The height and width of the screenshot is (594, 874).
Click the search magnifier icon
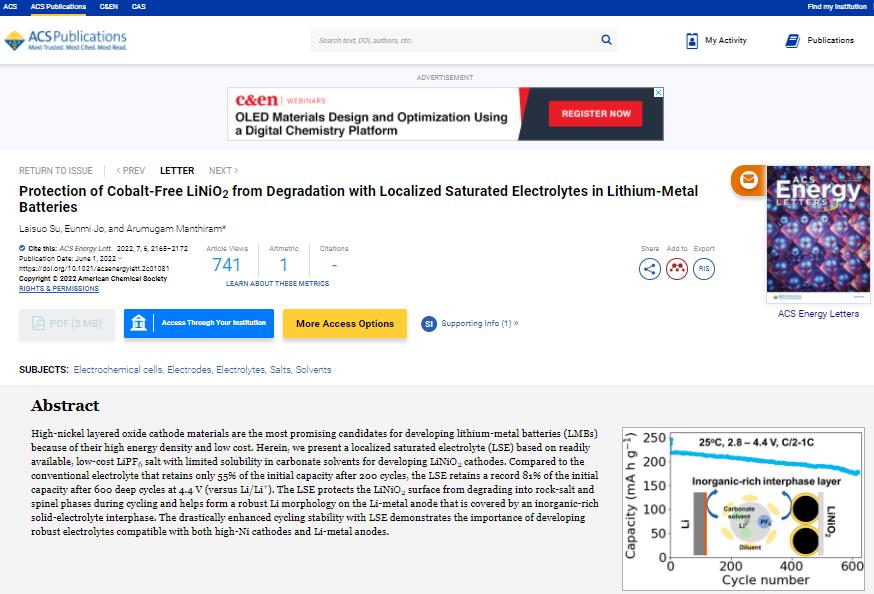tap(606, 40)
